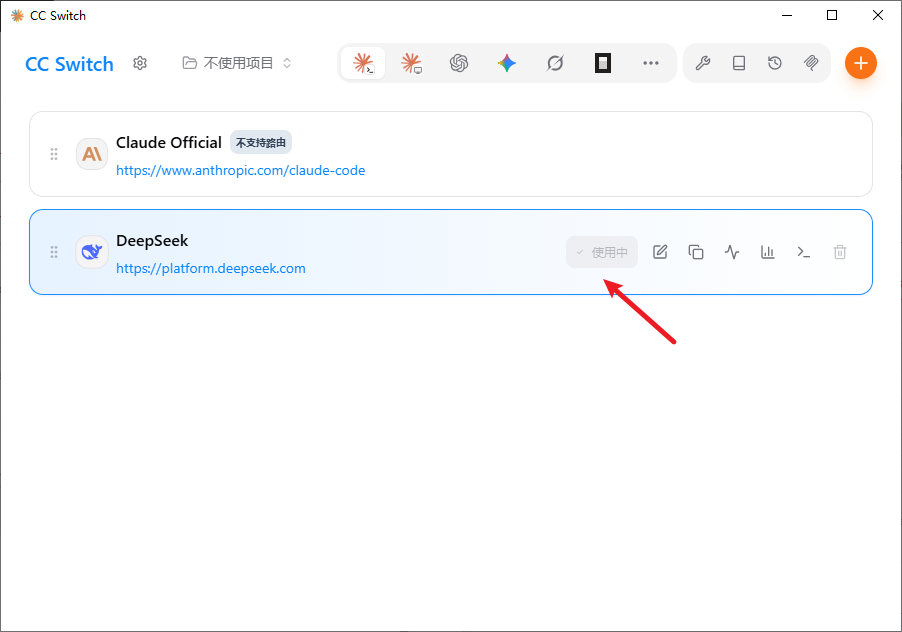This screenshot has width=902, height=632.
Task: Maximize the CC Switch window
Action: 832,16
